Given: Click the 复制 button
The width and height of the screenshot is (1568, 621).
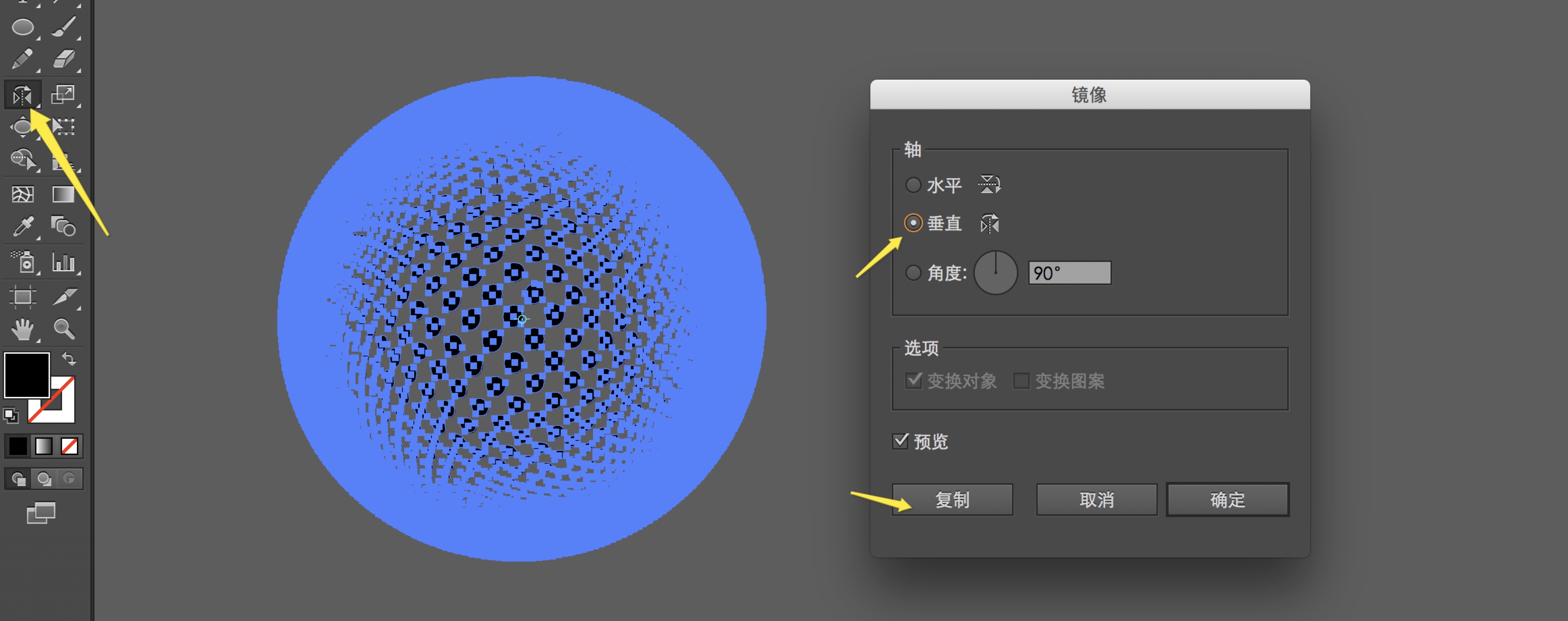Looking at the screenshot, I should [952, 500].
